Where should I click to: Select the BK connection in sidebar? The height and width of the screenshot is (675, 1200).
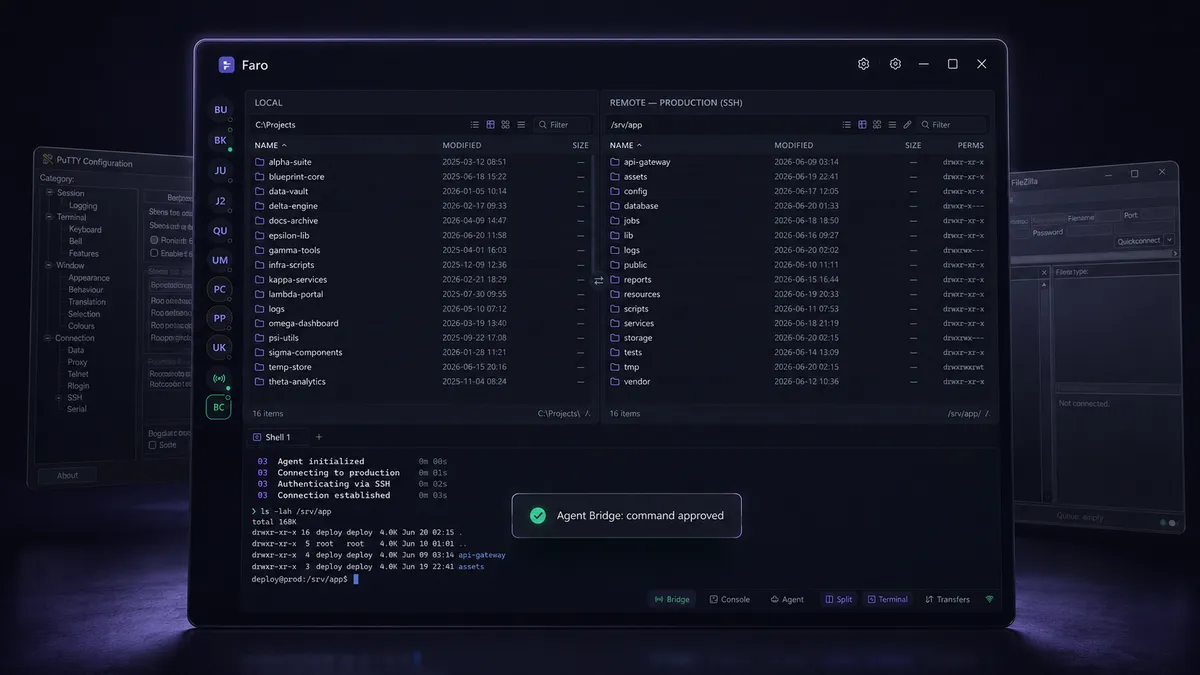(x=220, y=140)
